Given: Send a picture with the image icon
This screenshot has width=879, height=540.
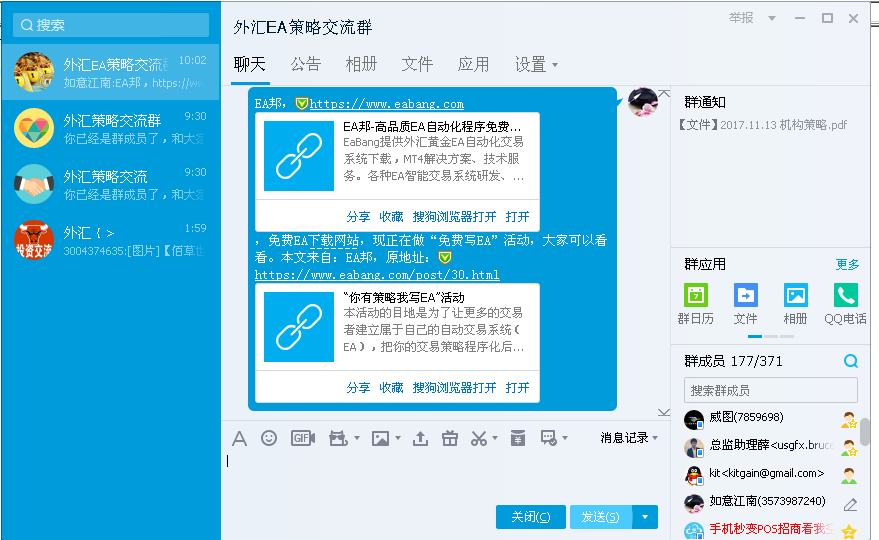Looking at the screenshot, I should pos(380,438).
